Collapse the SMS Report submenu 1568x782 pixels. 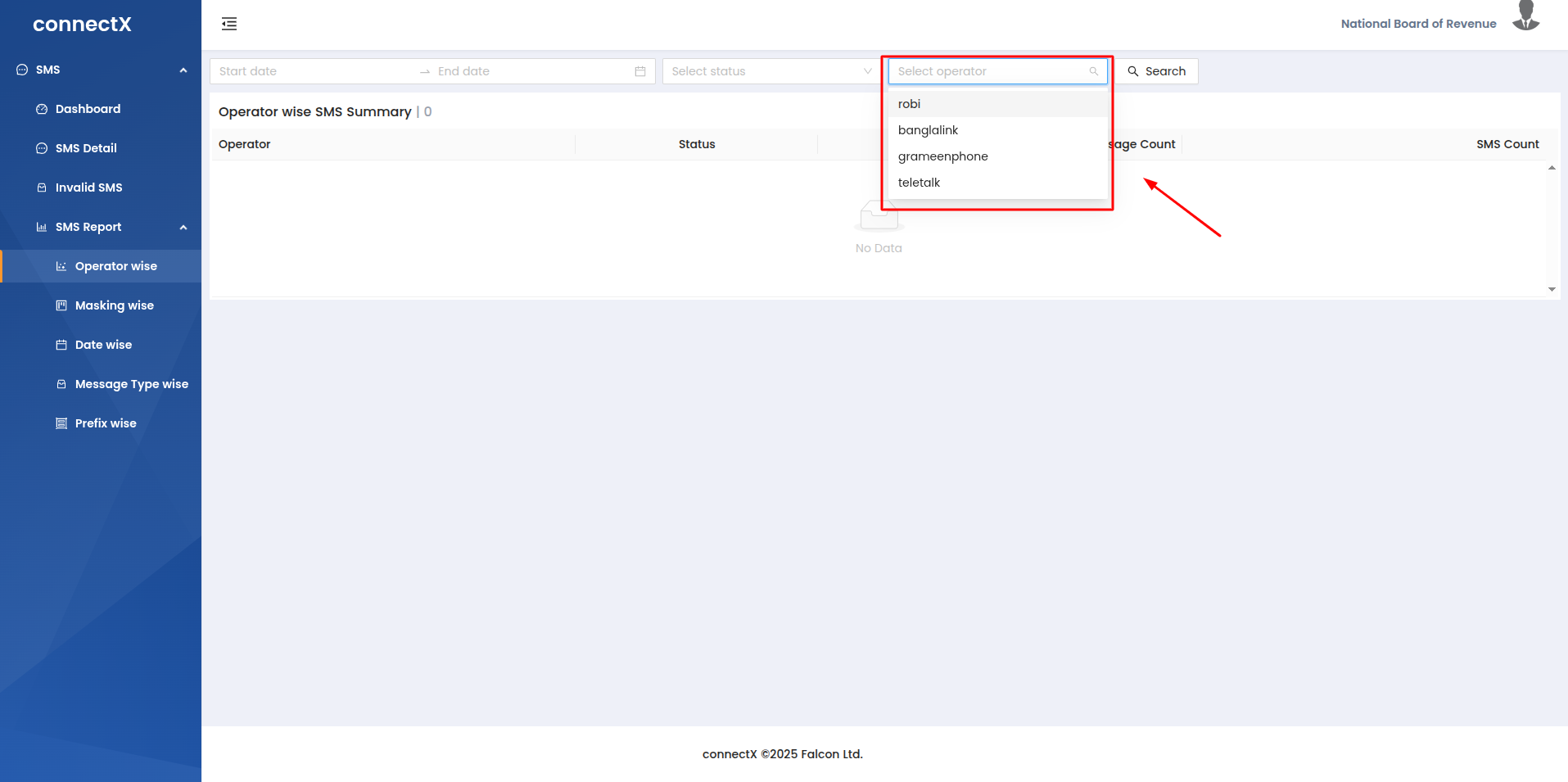(183, 228)
